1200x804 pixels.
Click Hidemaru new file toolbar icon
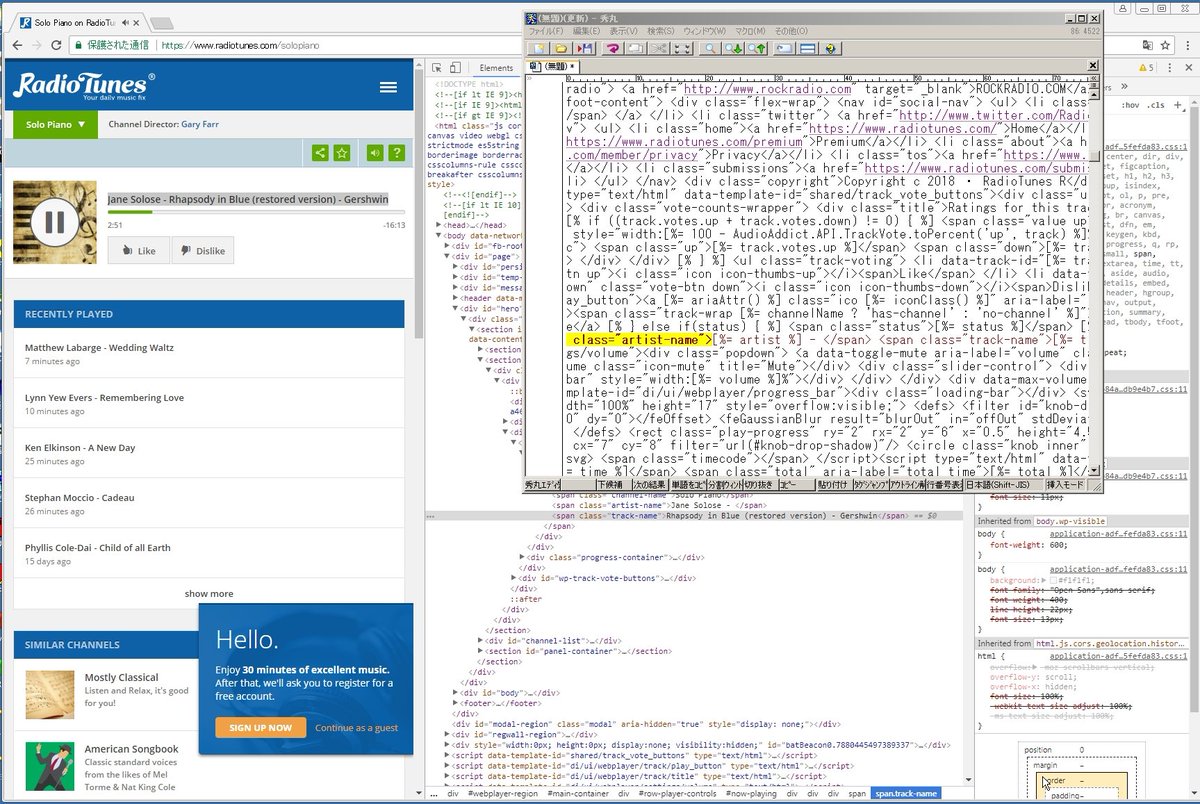[539, 48]
